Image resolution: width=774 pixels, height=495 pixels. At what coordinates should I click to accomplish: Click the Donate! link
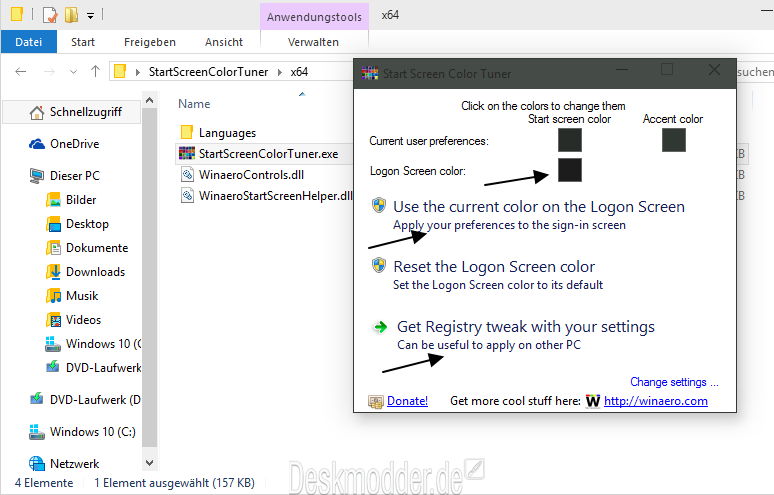pyautogui.click(x=407, y=401)
